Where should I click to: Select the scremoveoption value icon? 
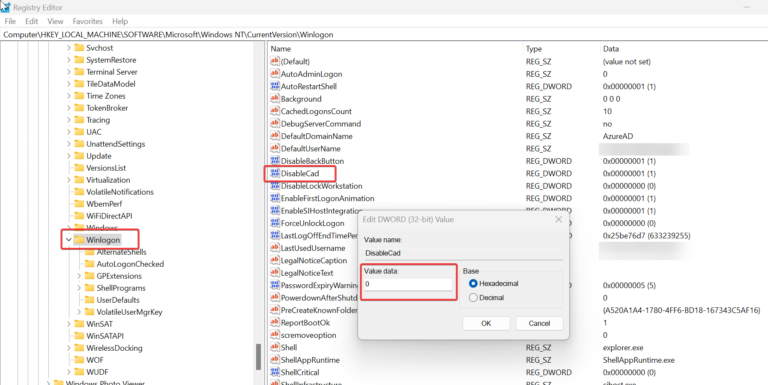point(275,335)
